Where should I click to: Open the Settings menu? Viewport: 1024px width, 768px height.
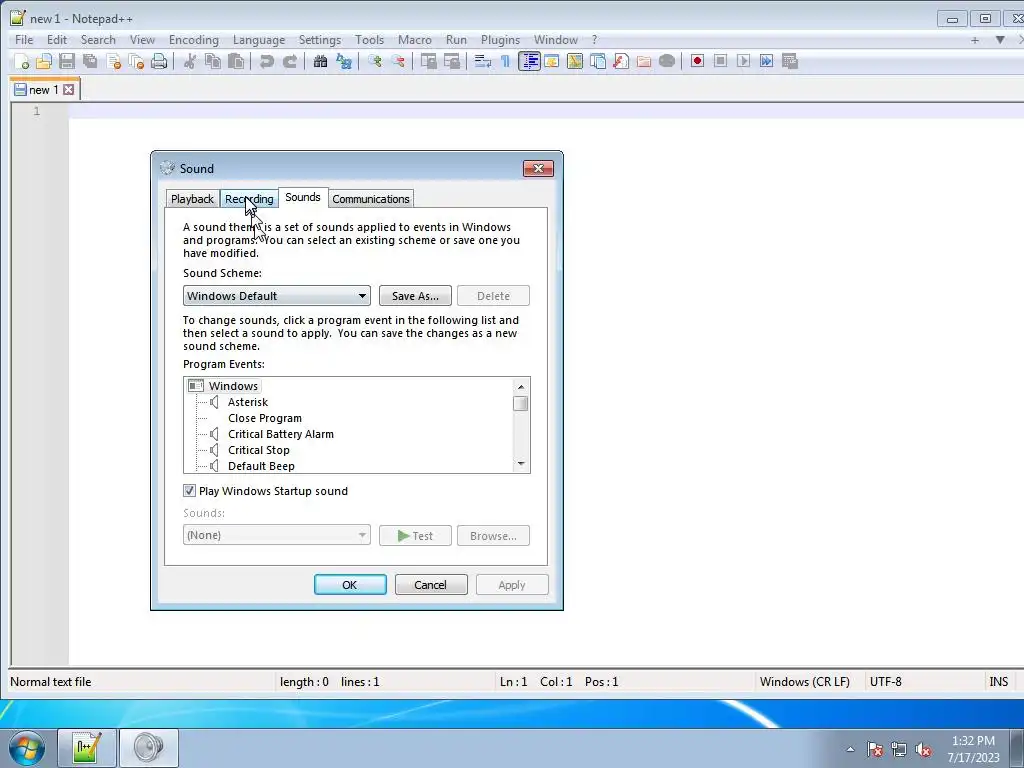click(319, 40)
